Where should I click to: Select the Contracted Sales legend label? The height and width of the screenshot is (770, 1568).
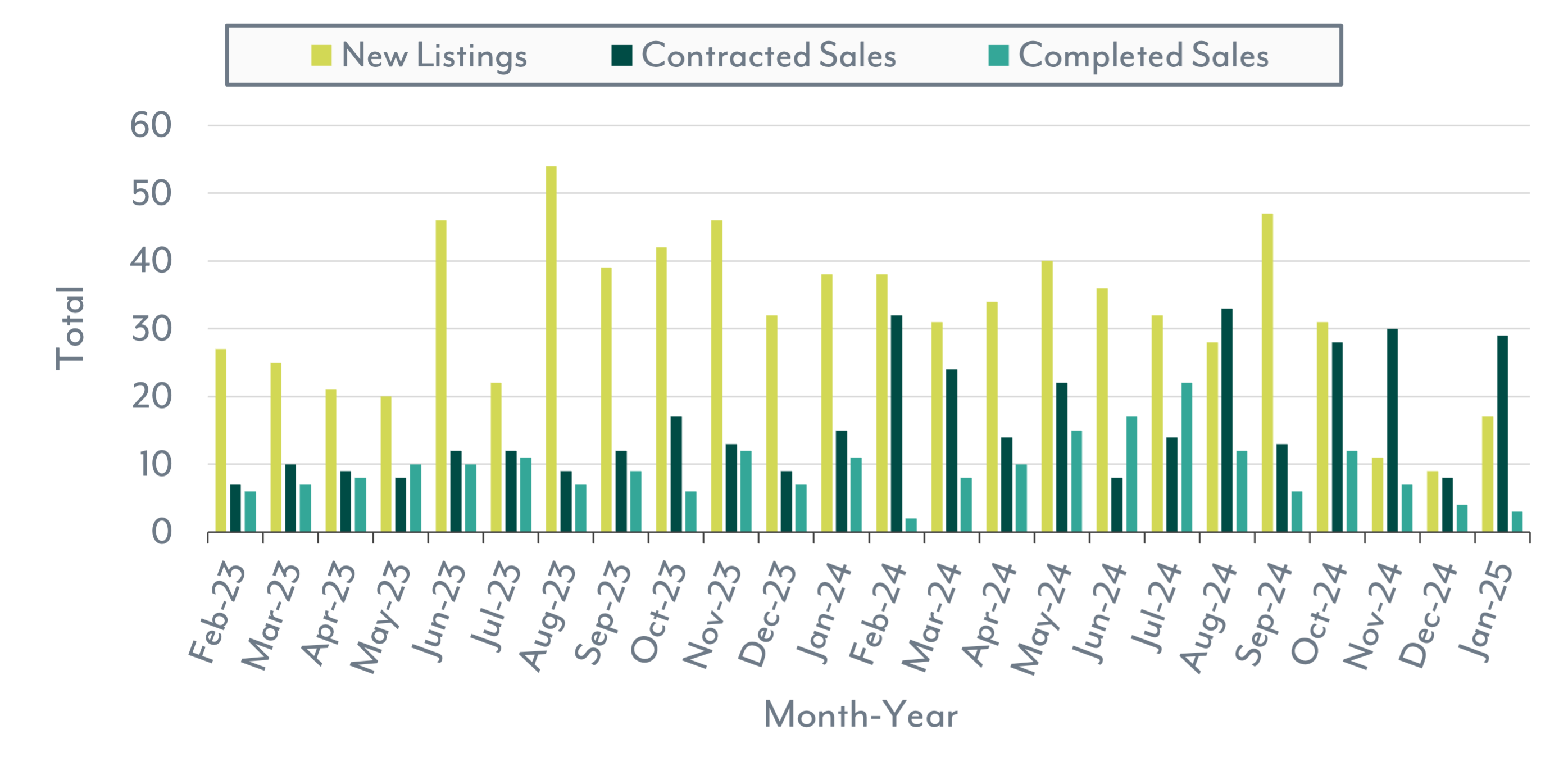(x=769, y=56)
